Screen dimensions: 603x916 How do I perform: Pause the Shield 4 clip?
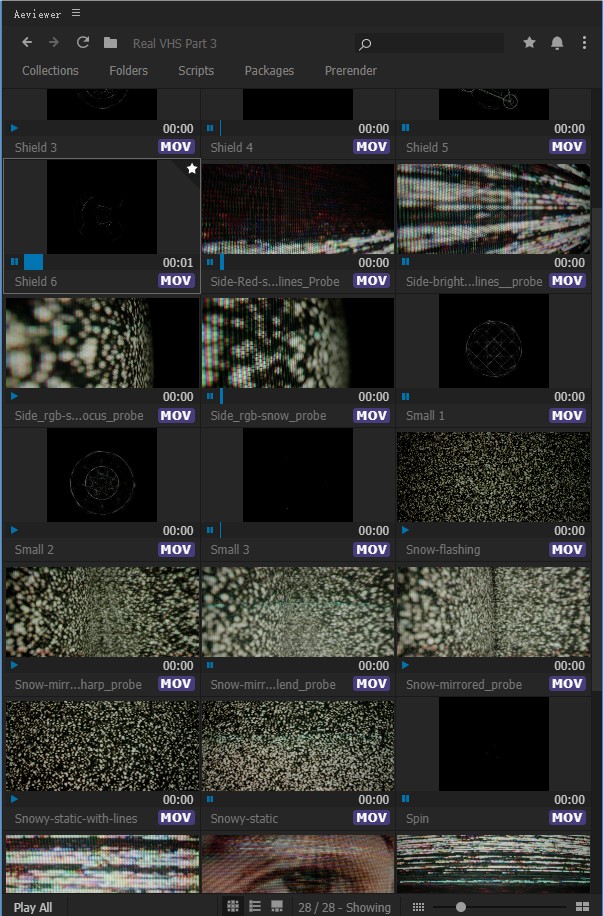coord(210,128)
